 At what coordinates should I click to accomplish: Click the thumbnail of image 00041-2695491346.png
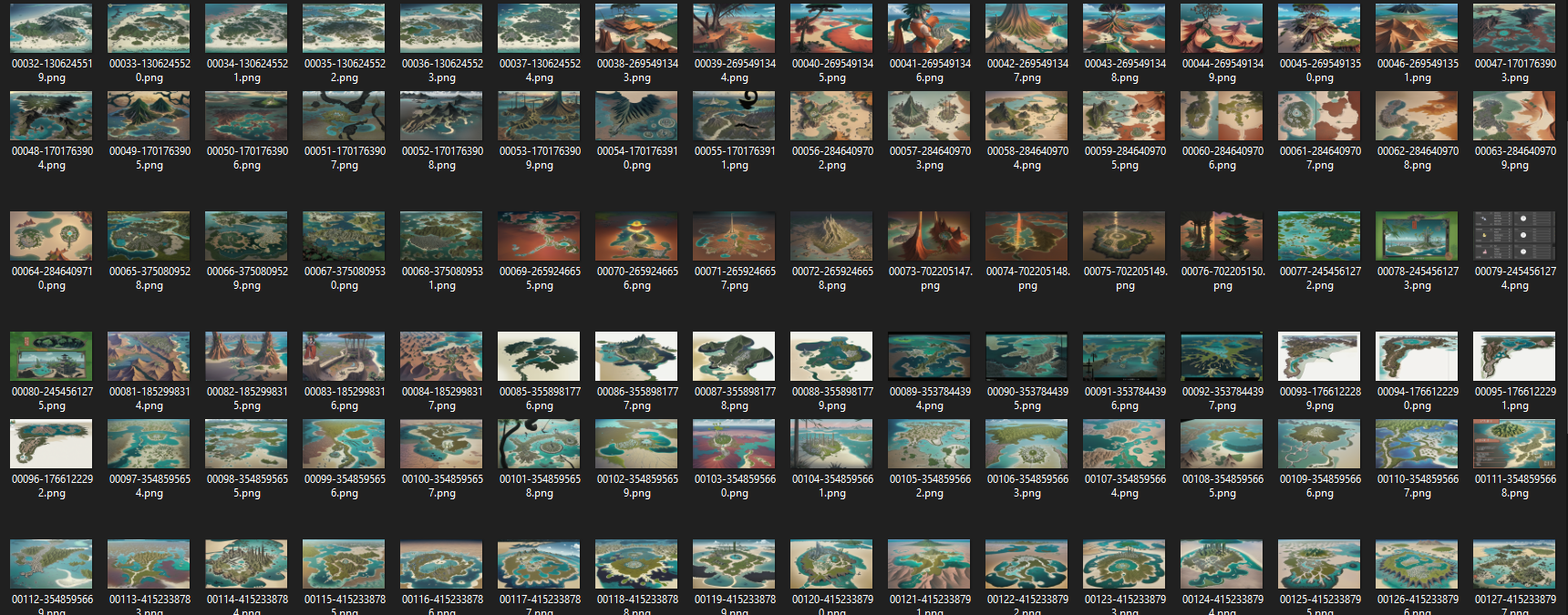[x=929, y=27]
